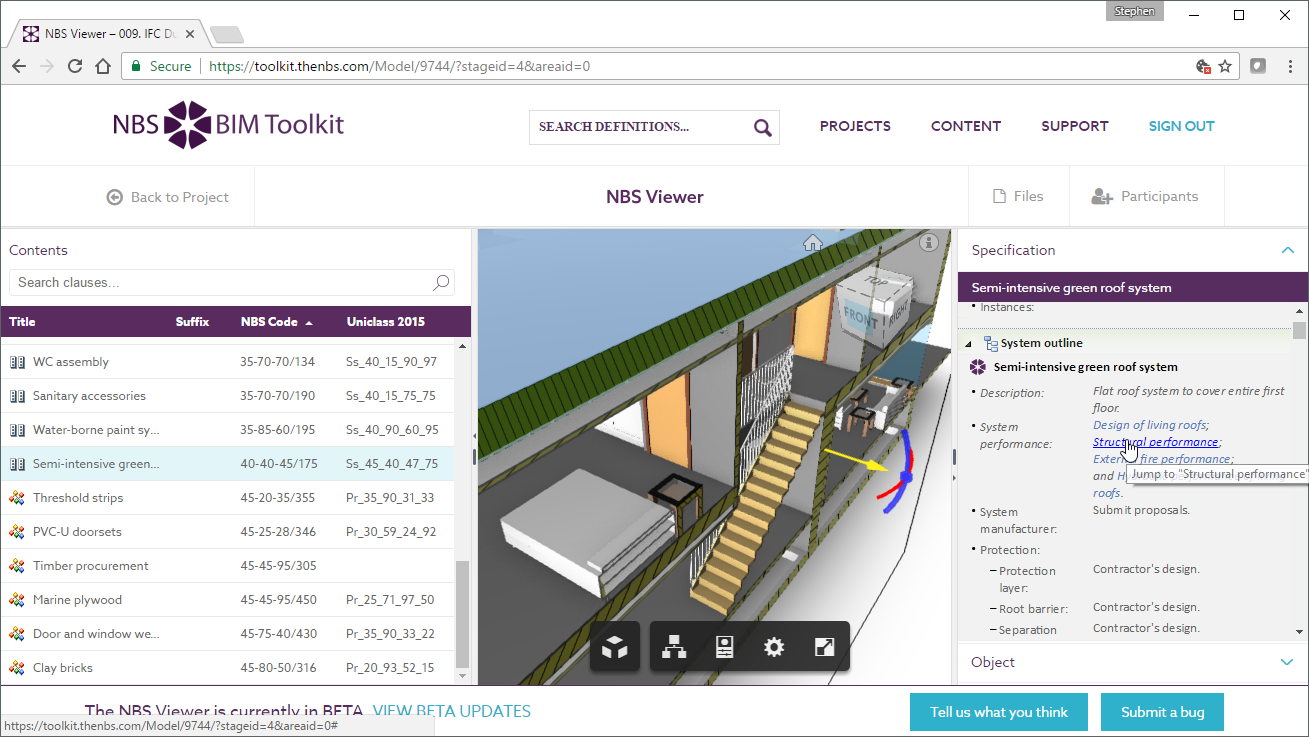Open the CONTENT menu item
The image size is (1309, 737).
[965, 126]
